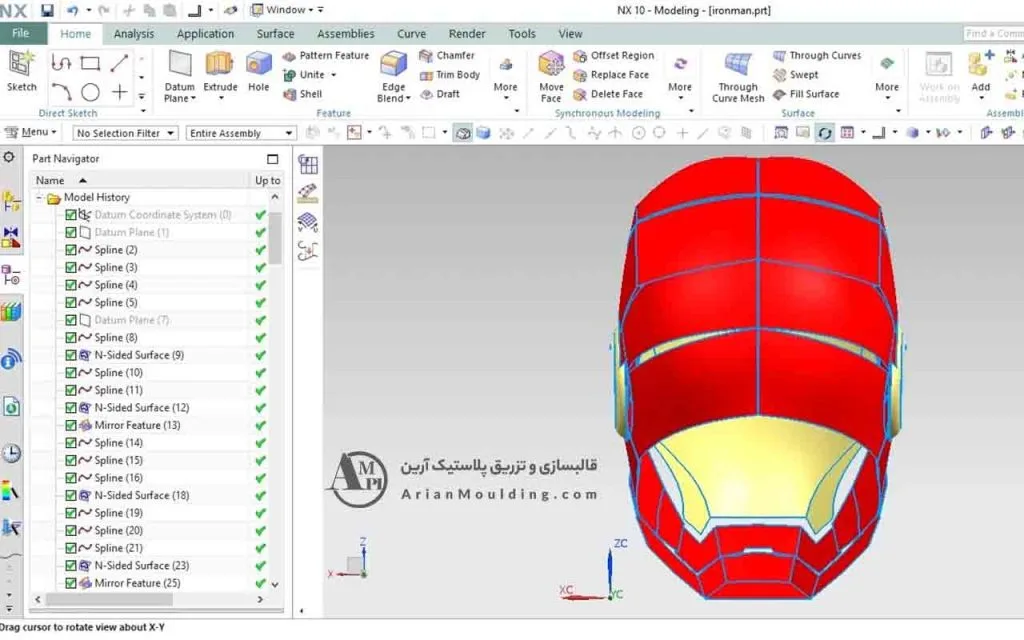
Task: Collapse the Model History tree node
Action: click(40, 198)
